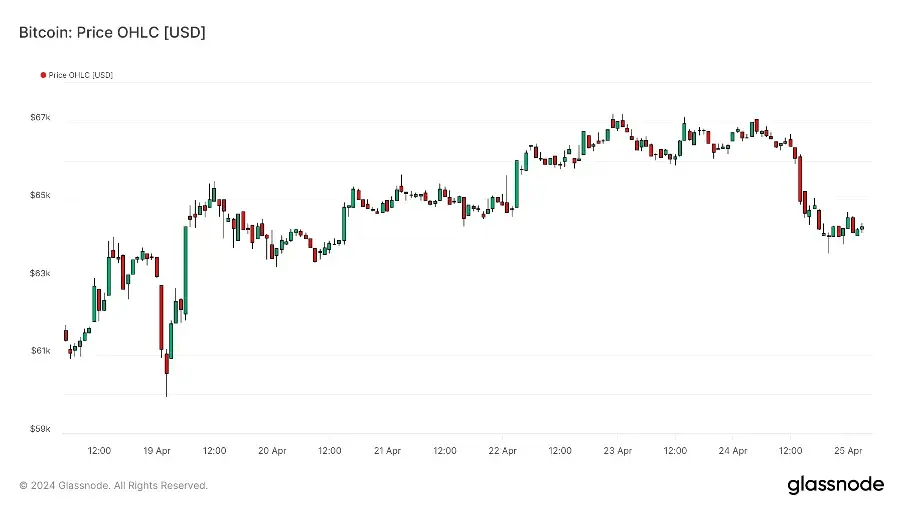Image resolution: width=904 pixels, height=508 pixels.
Task: Select the 25 Apr x-axis date label
Action: pyautogui.click(x=848, y=451)
